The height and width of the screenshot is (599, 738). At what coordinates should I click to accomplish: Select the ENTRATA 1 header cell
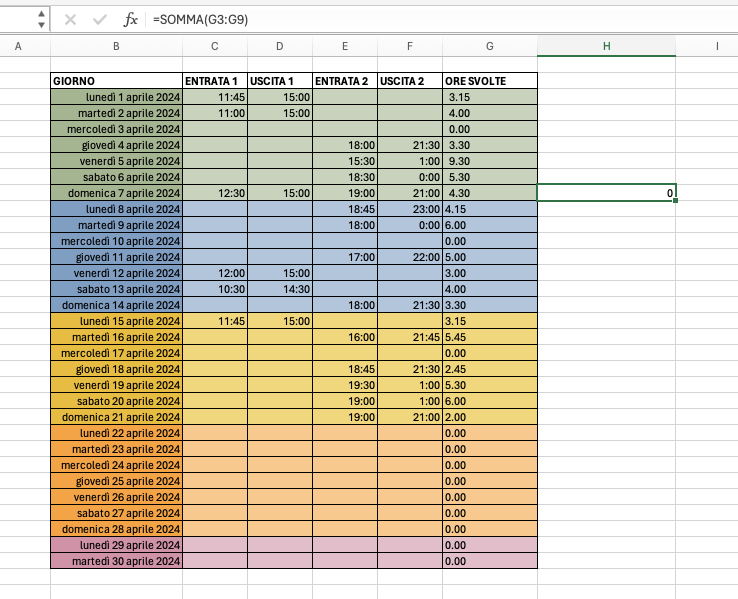pyautogui.click(x=215, y=81)
